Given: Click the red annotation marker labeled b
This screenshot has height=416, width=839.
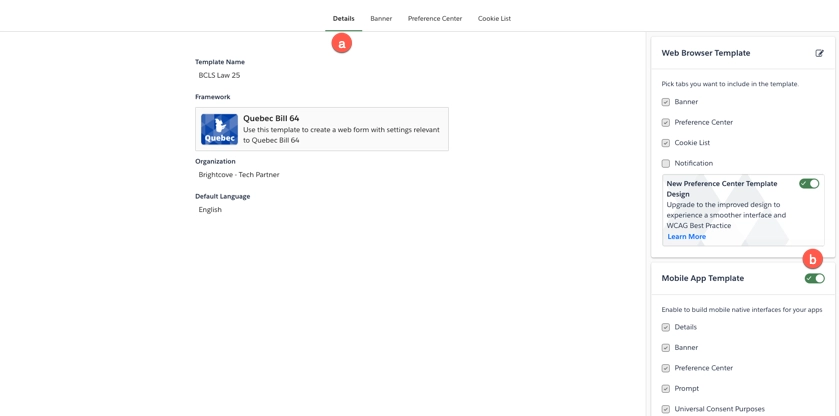Looking at the screenshot, I should [x=812, y=259].
